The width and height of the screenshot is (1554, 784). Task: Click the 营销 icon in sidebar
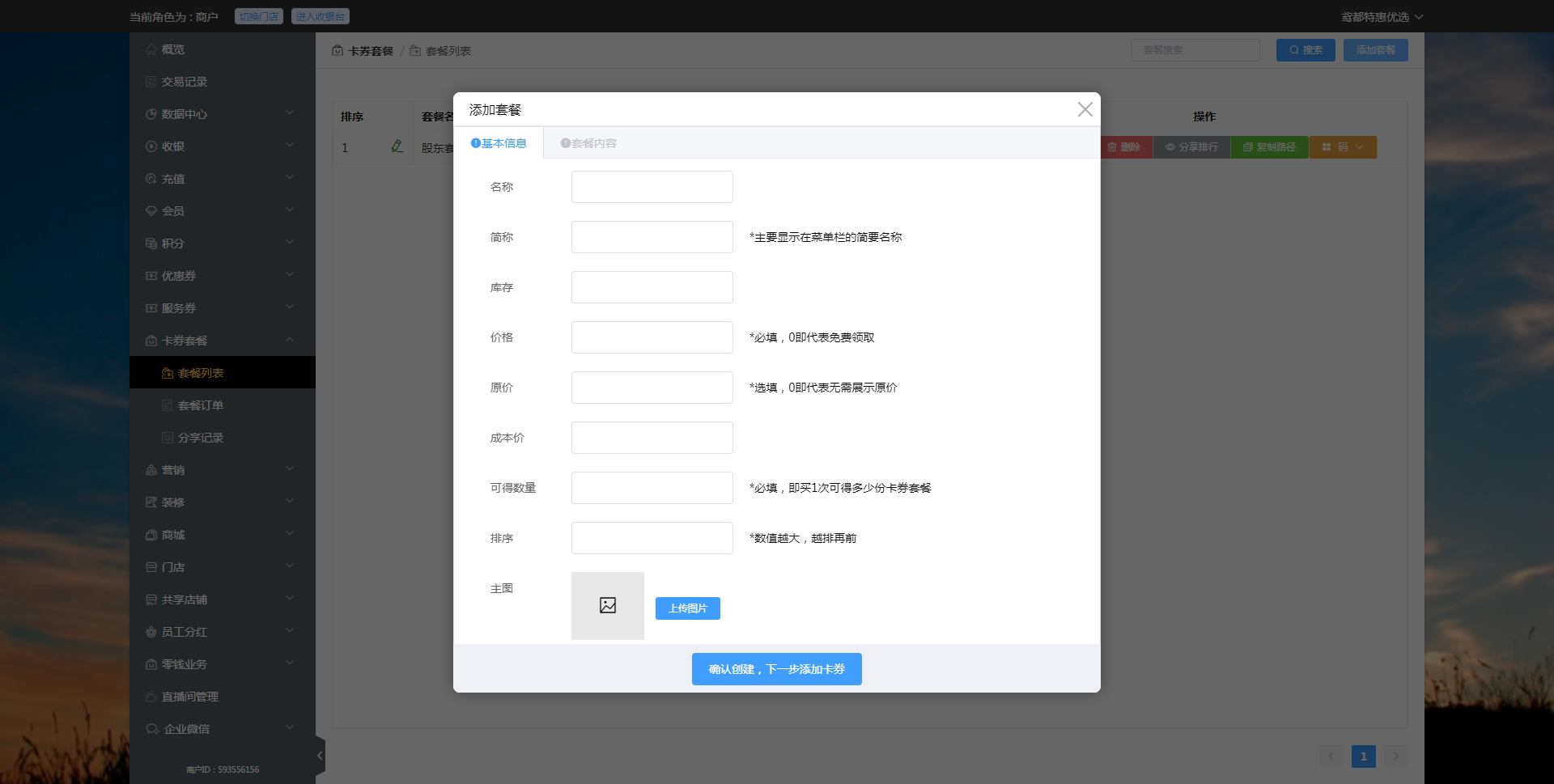pos(151,470)
